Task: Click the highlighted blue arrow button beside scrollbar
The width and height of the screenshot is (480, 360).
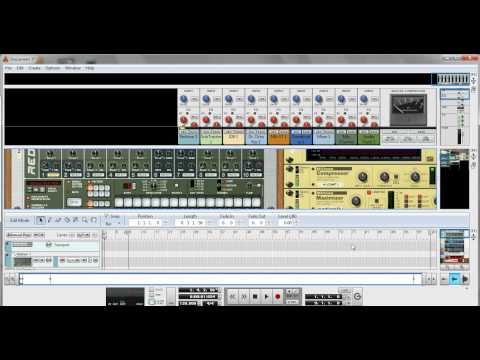Action: [454, 279]
